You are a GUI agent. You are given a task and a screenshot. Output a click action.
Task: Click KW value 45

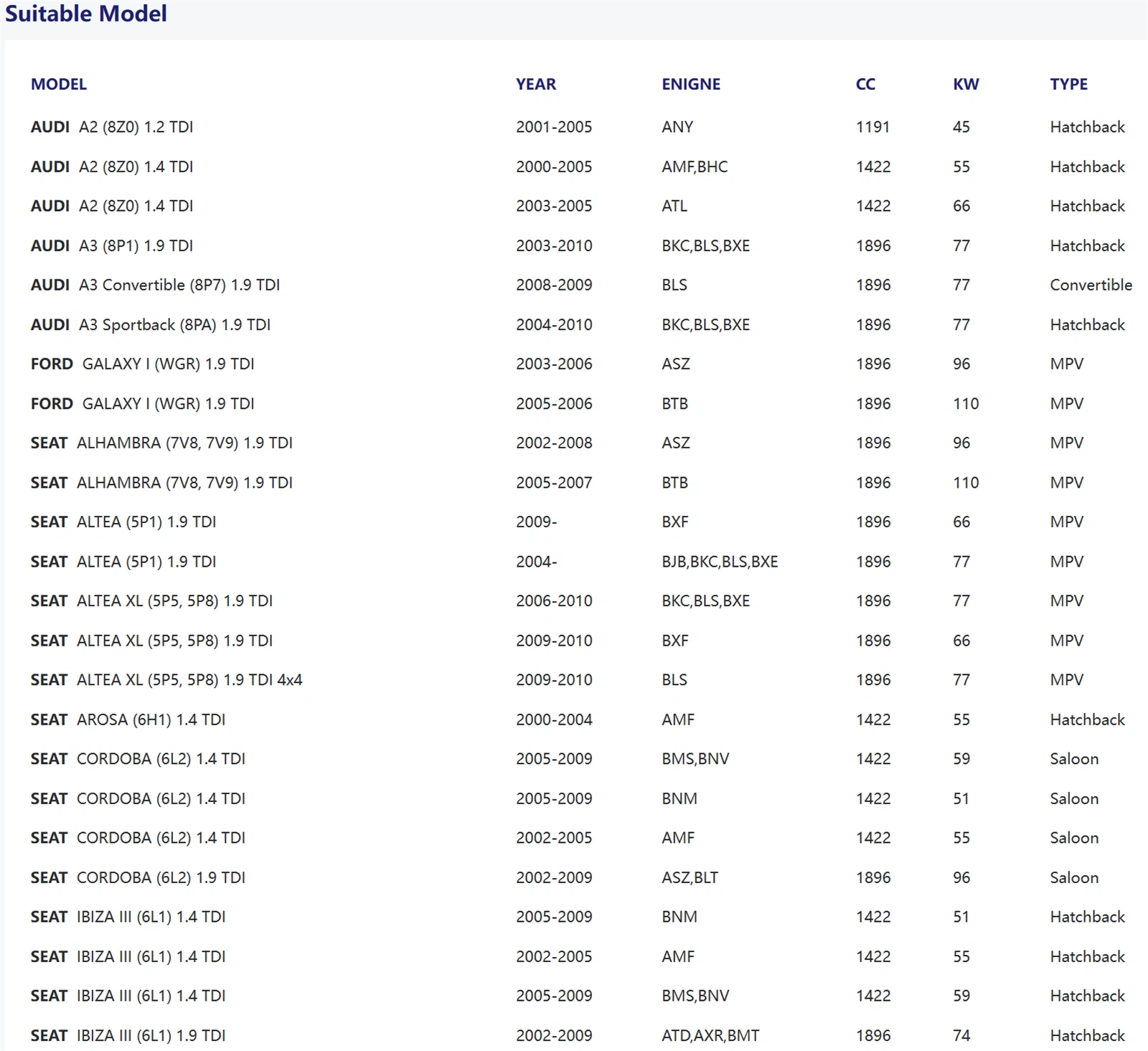961,127
